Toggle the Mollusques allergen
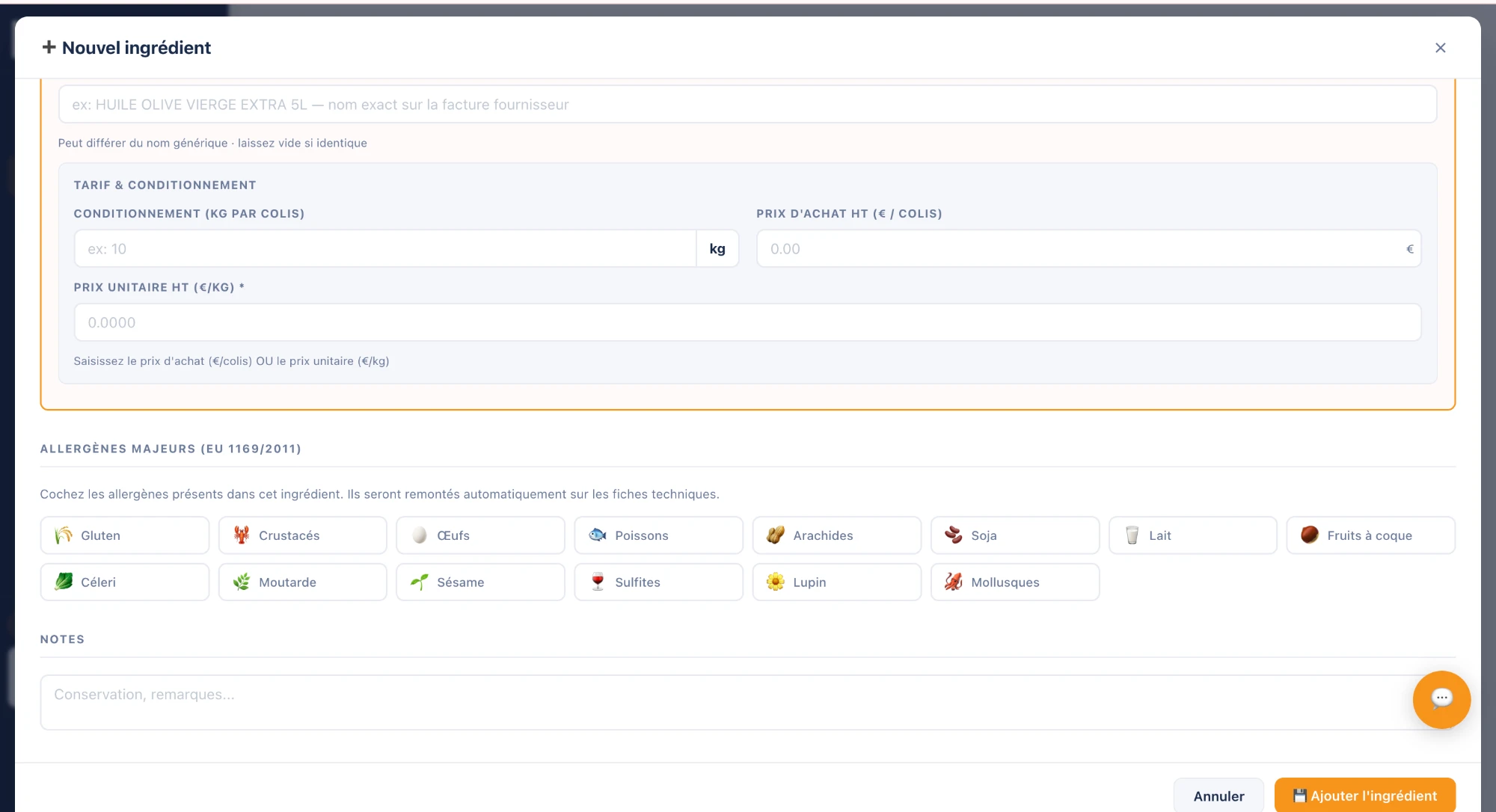Screen dimensions: 1496x812 click(1014, 582)
